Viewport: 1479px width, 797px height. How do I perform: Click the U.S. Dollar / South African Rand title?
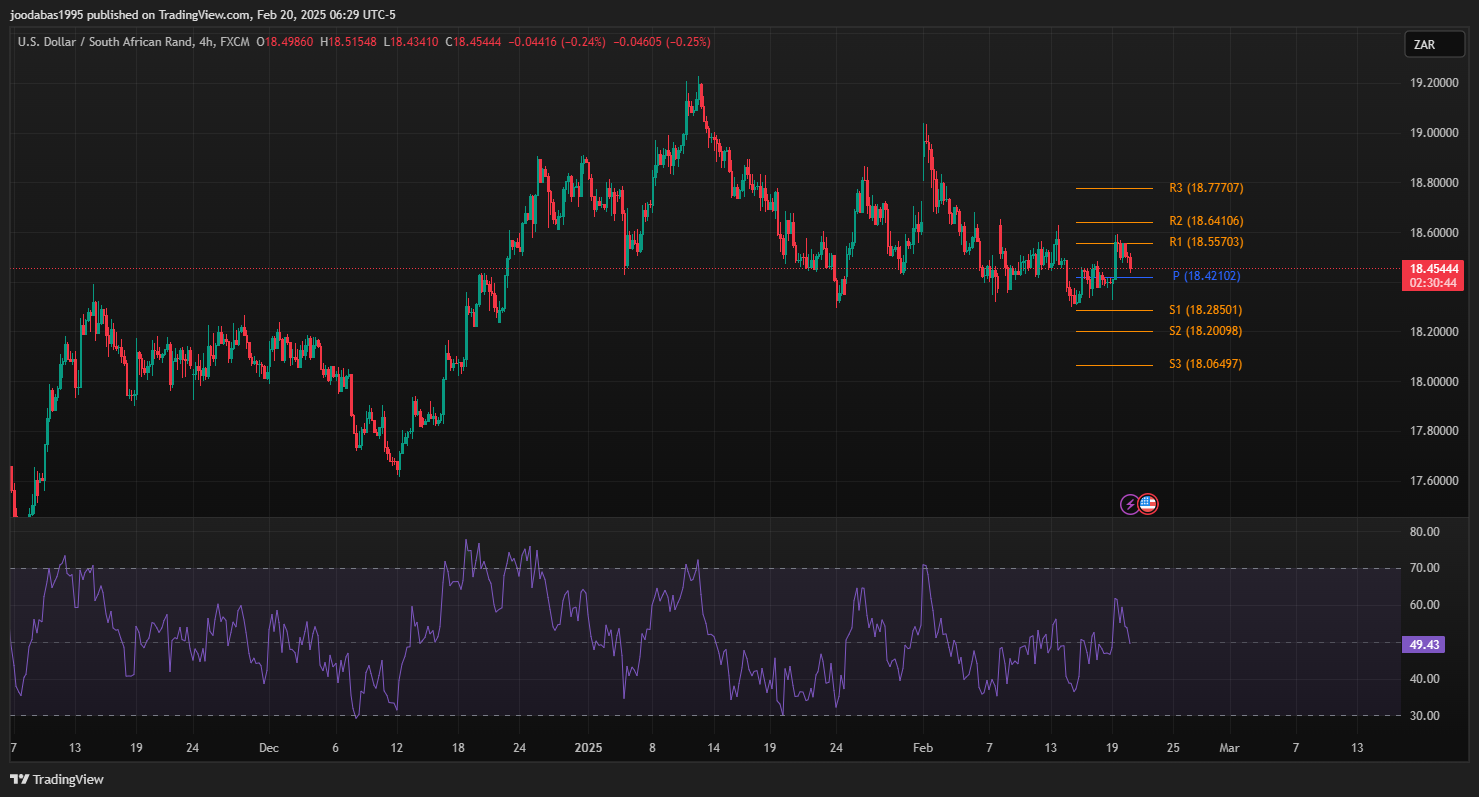click(105, 42)
